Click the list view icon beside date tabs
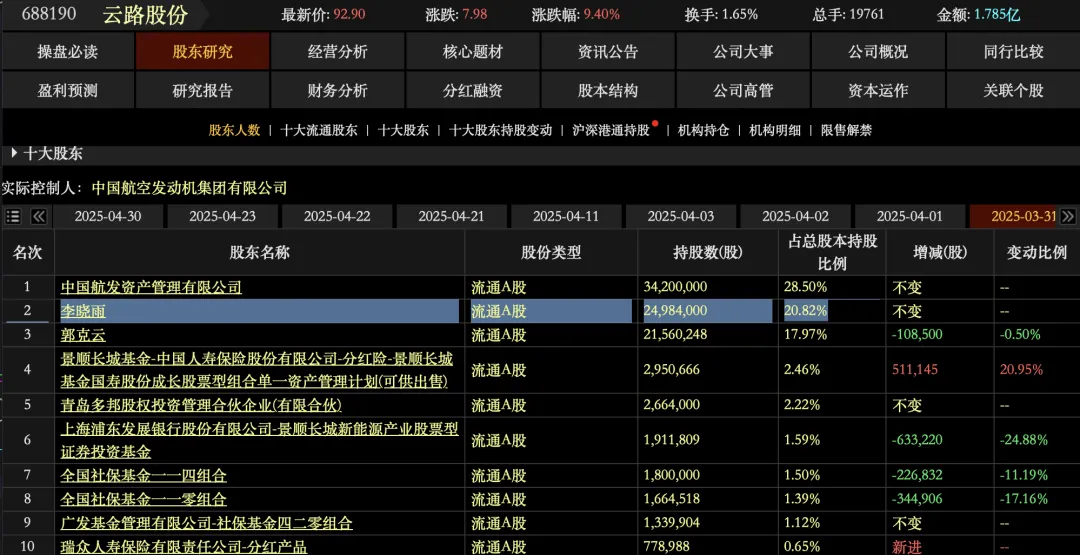This screenshot has width=1080, height=555. click(x=13, y=216)
